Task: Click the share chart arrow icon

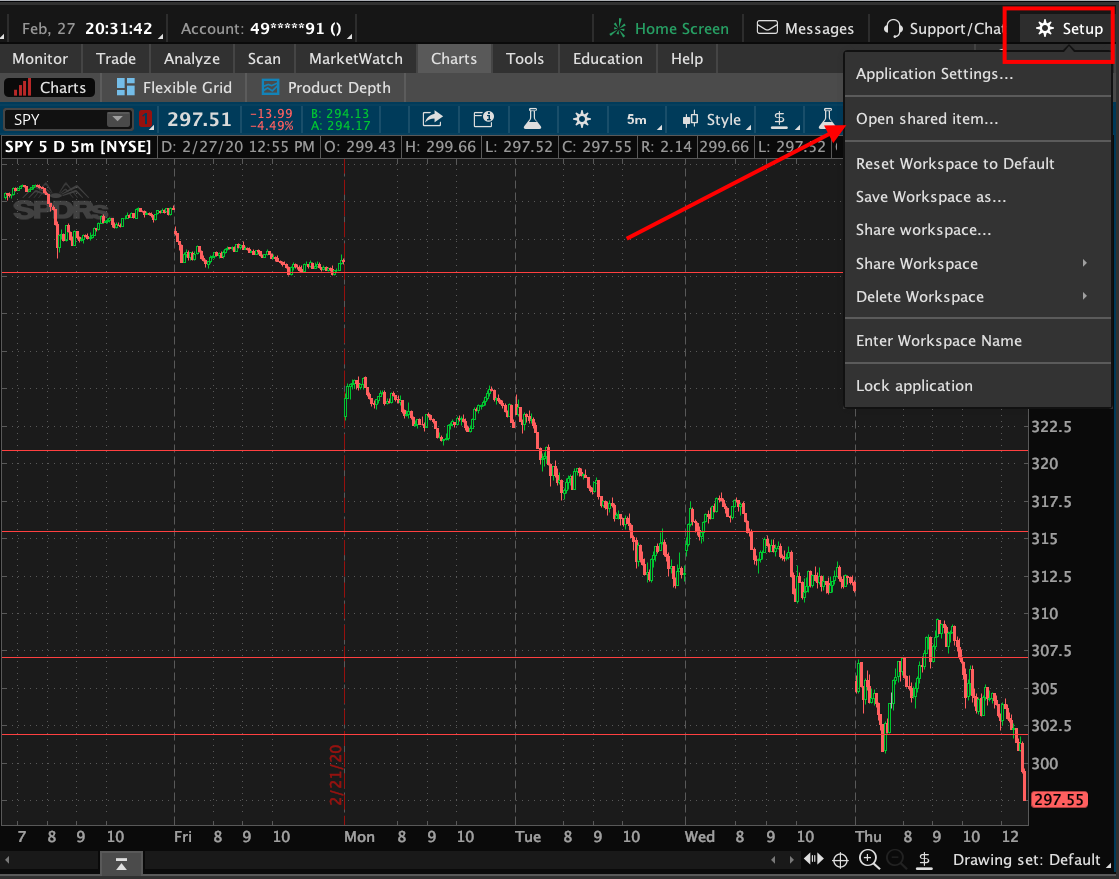Action: pos(432,120)
